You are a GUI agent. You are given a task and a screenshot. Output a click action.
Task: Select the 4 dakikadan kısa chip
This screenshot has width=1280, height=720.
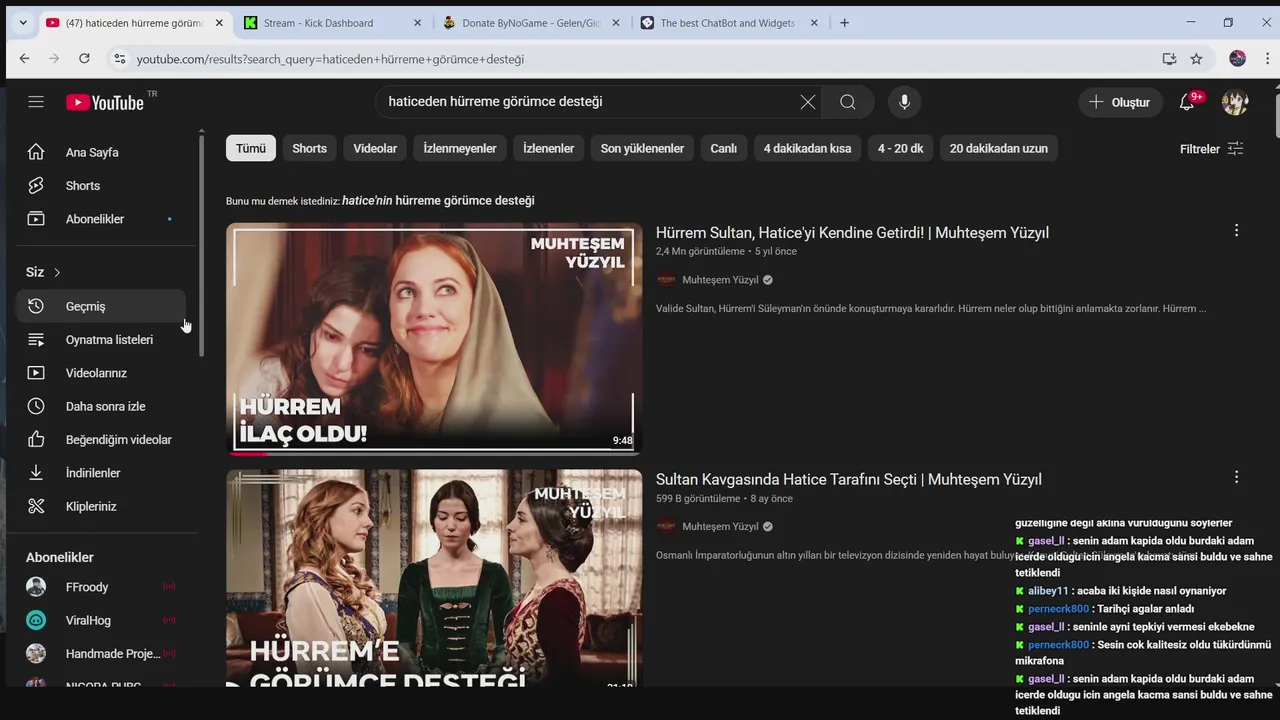(807, 148)
